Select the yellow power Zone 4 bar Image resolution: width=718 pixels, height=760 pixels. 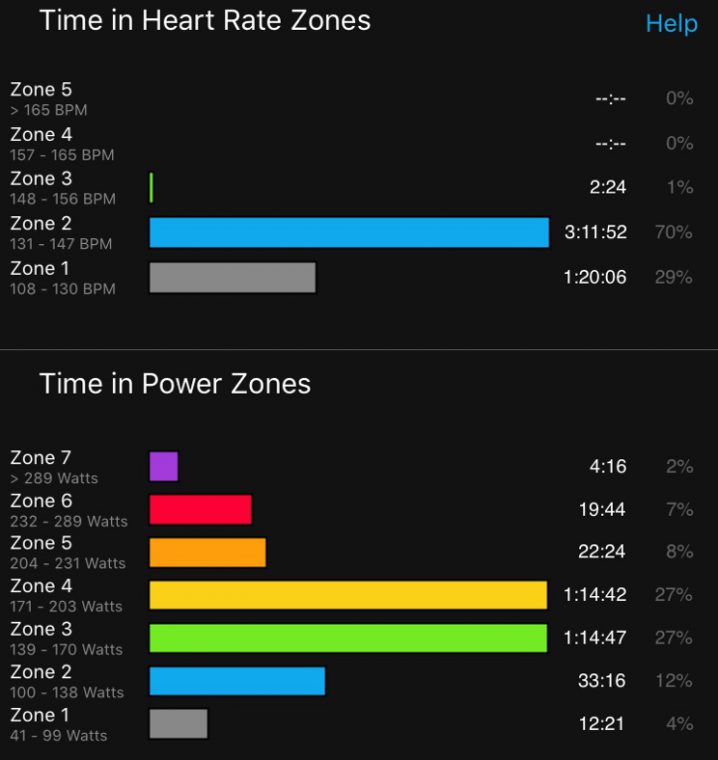click(348, 595)
